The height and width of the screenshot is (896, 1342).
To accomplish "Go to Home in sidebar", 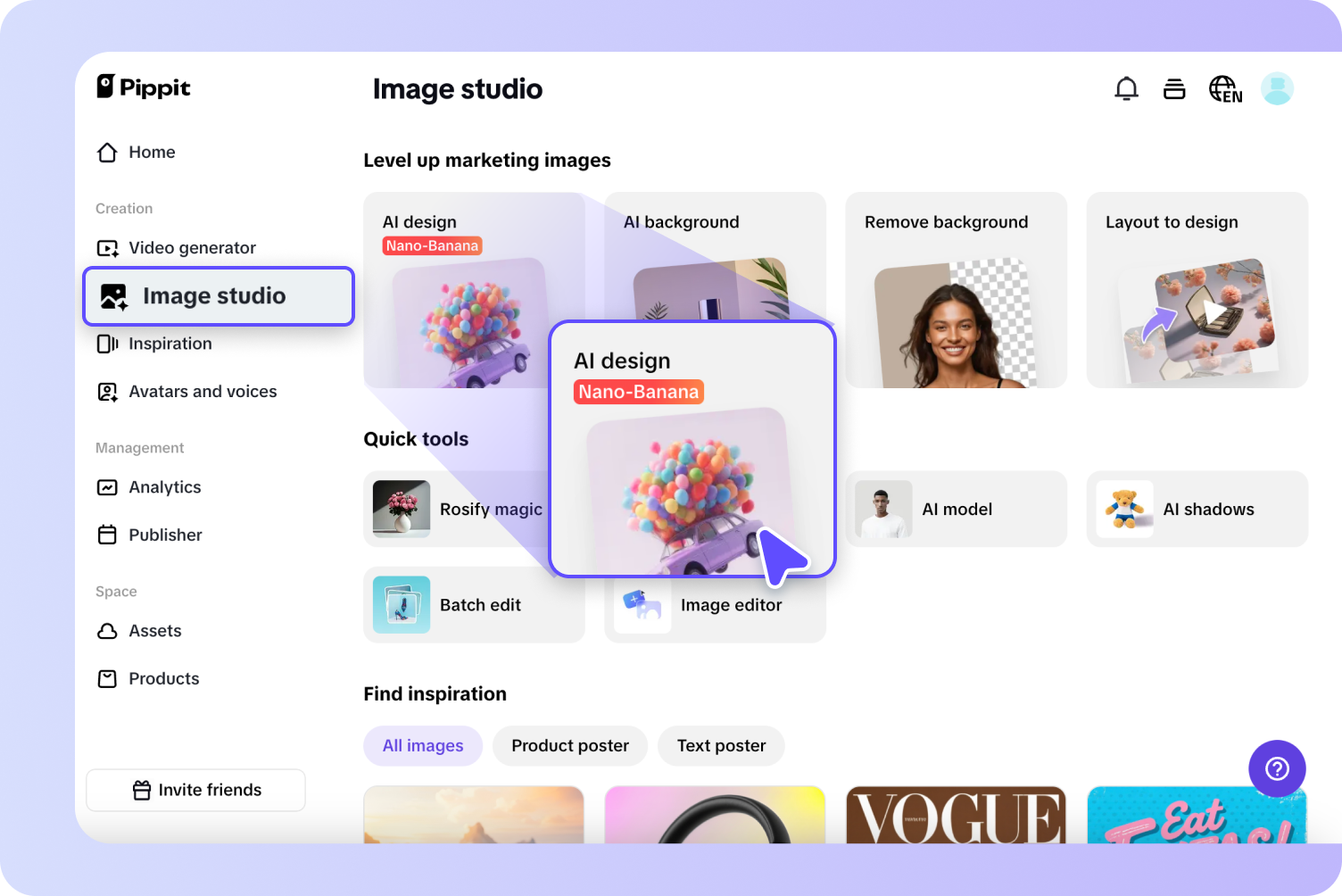I will click(152, 153).
